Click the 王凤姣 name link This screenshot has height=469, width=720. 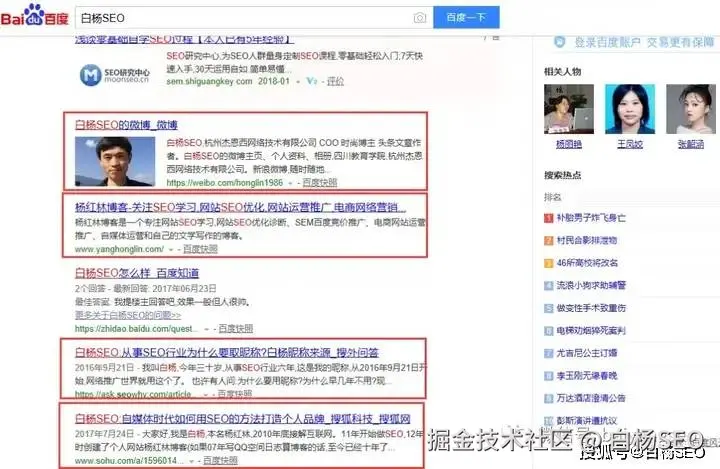630,144
